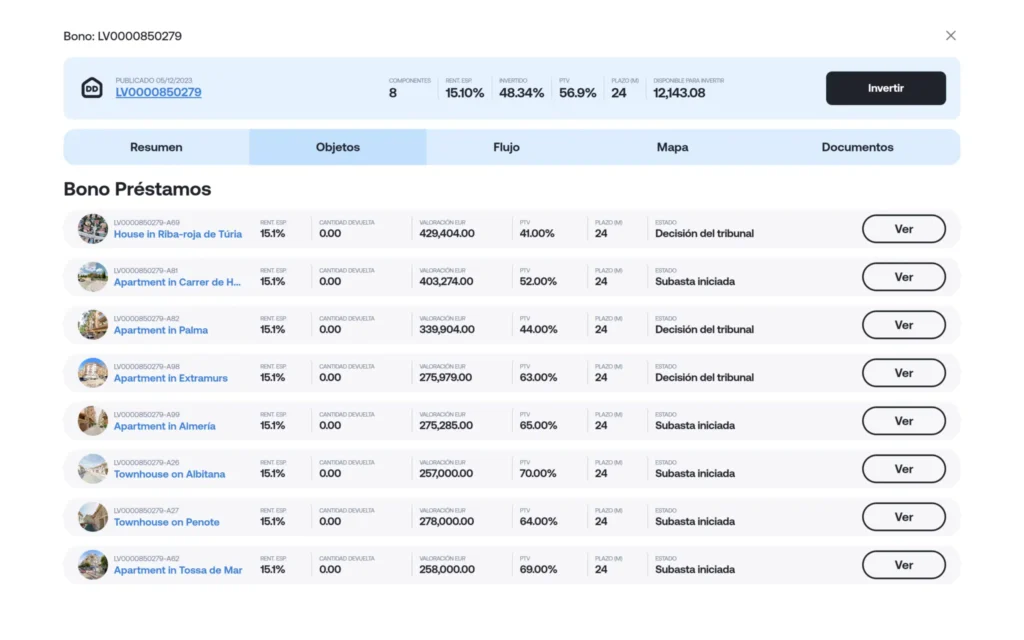
Task: Click the Apartment in Extramurs thumbnail image
Action: coord(93,373)
